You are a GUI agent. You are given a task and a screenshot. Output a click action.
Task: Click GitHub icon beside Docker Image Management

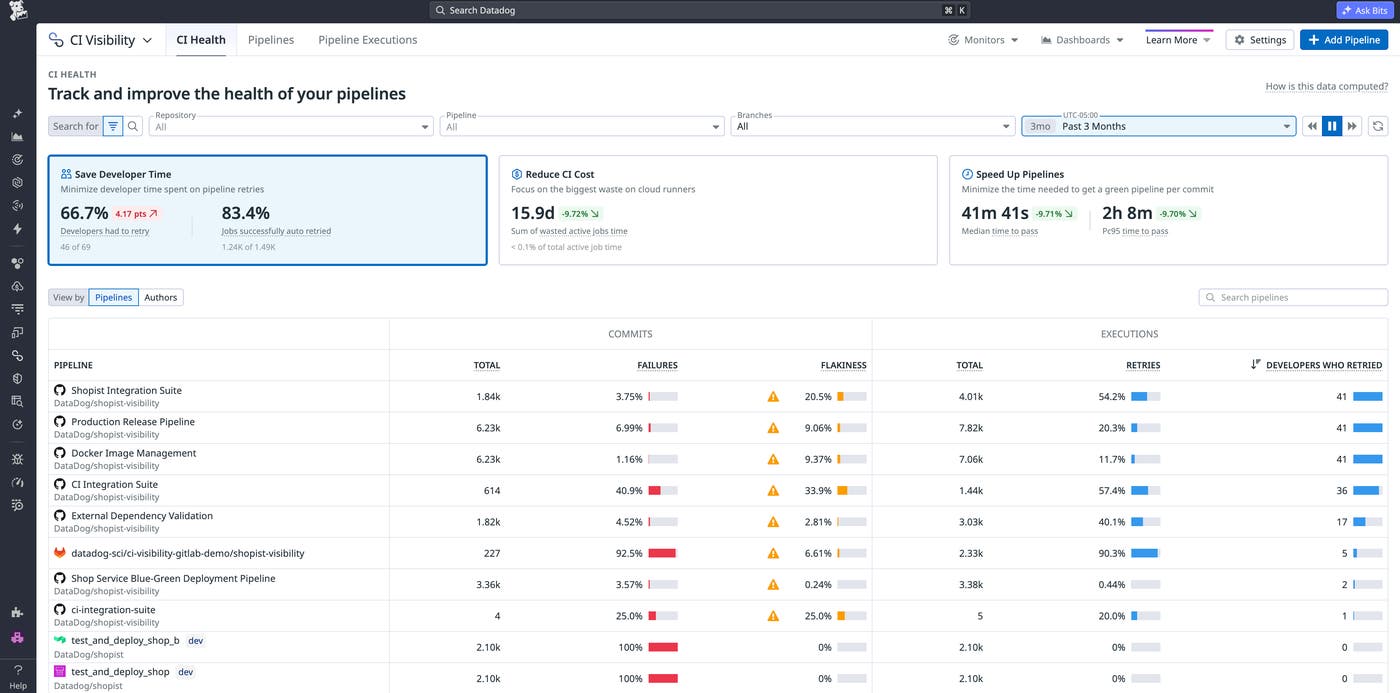[x=60, y=453]
